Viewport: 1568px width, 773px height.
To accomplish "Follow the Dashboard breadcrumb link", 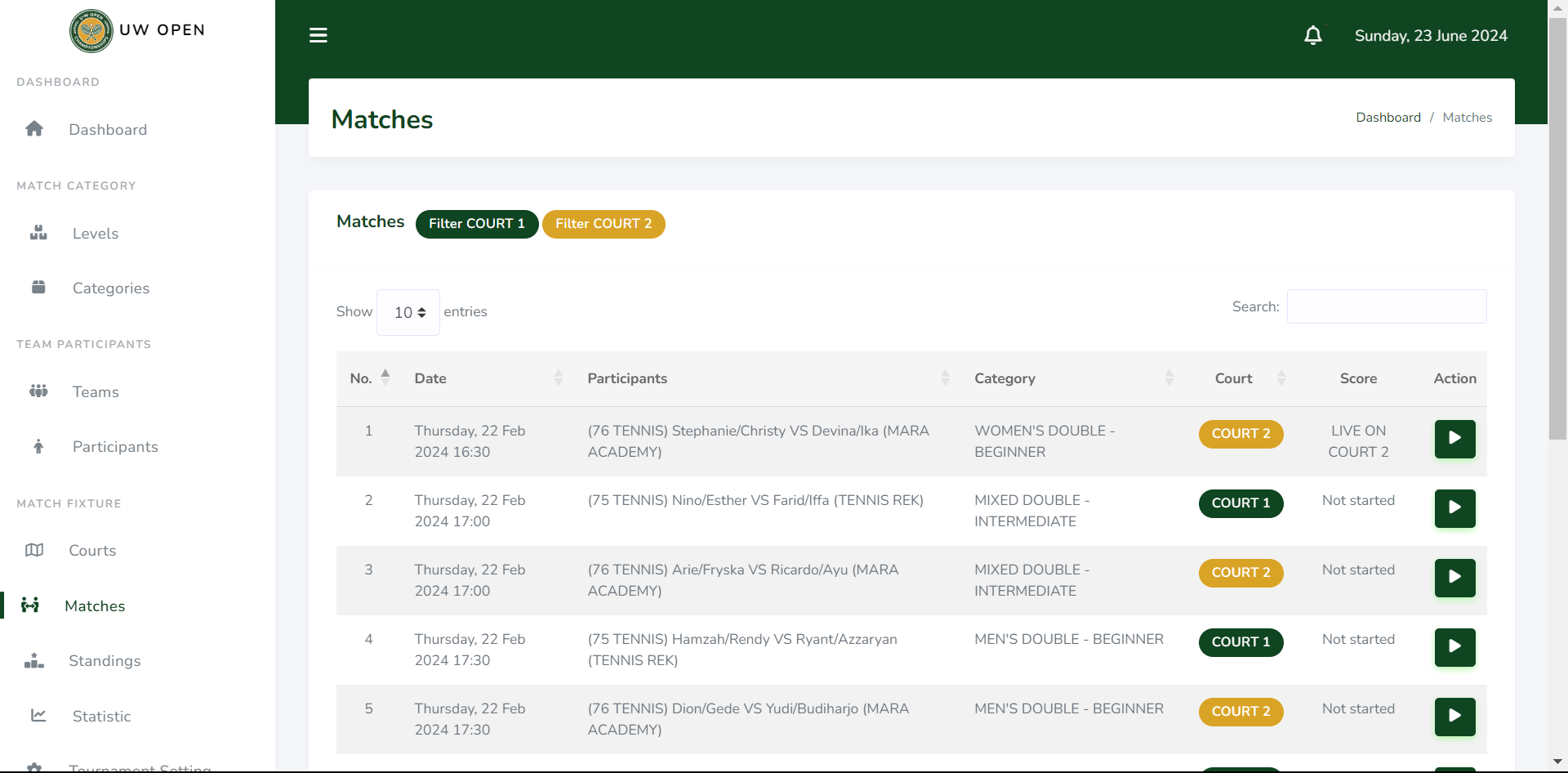I will click(1388, 117).
